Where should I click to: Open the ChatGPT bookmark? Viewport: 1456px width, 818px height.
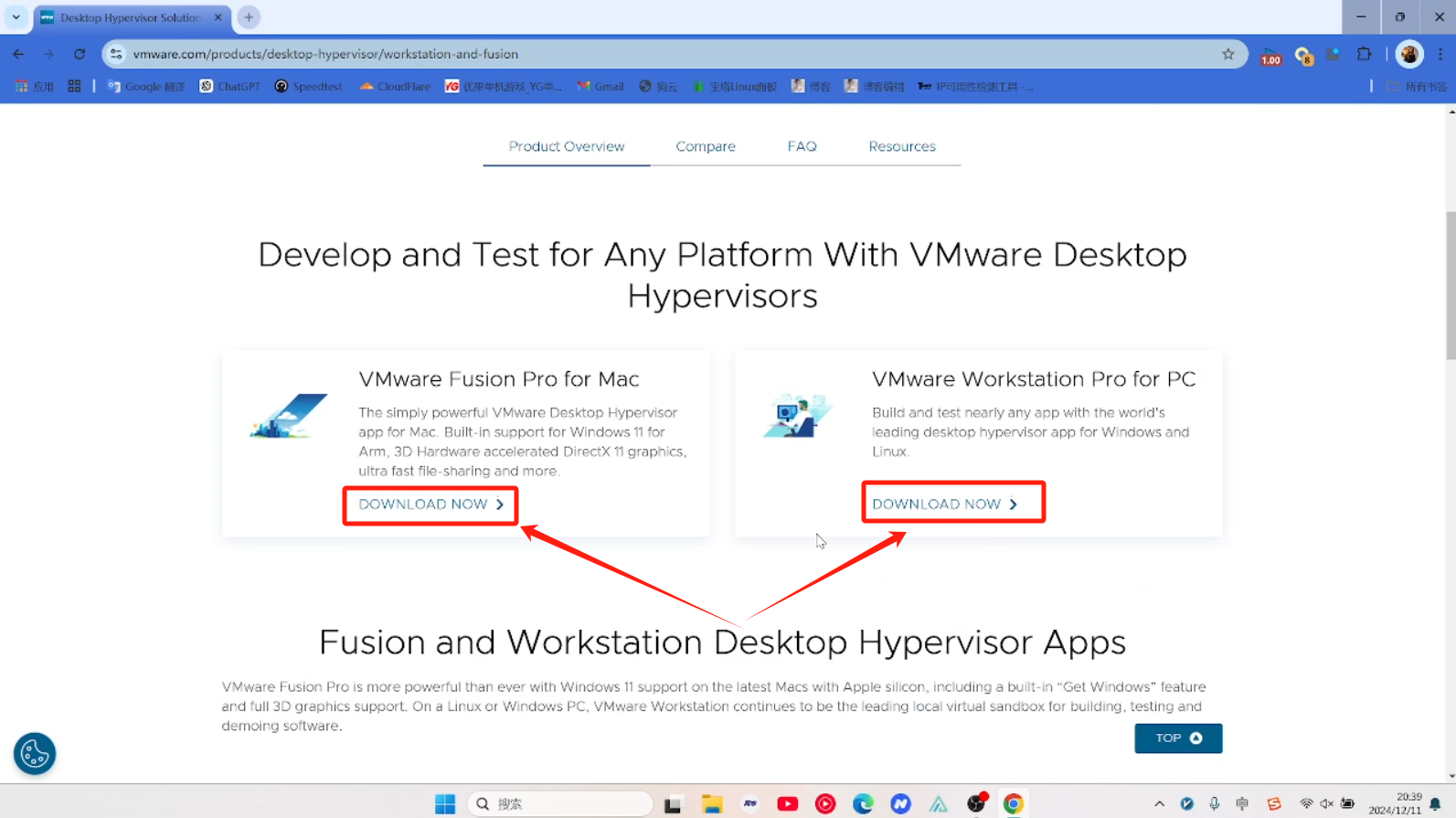(x=229, y=86)
